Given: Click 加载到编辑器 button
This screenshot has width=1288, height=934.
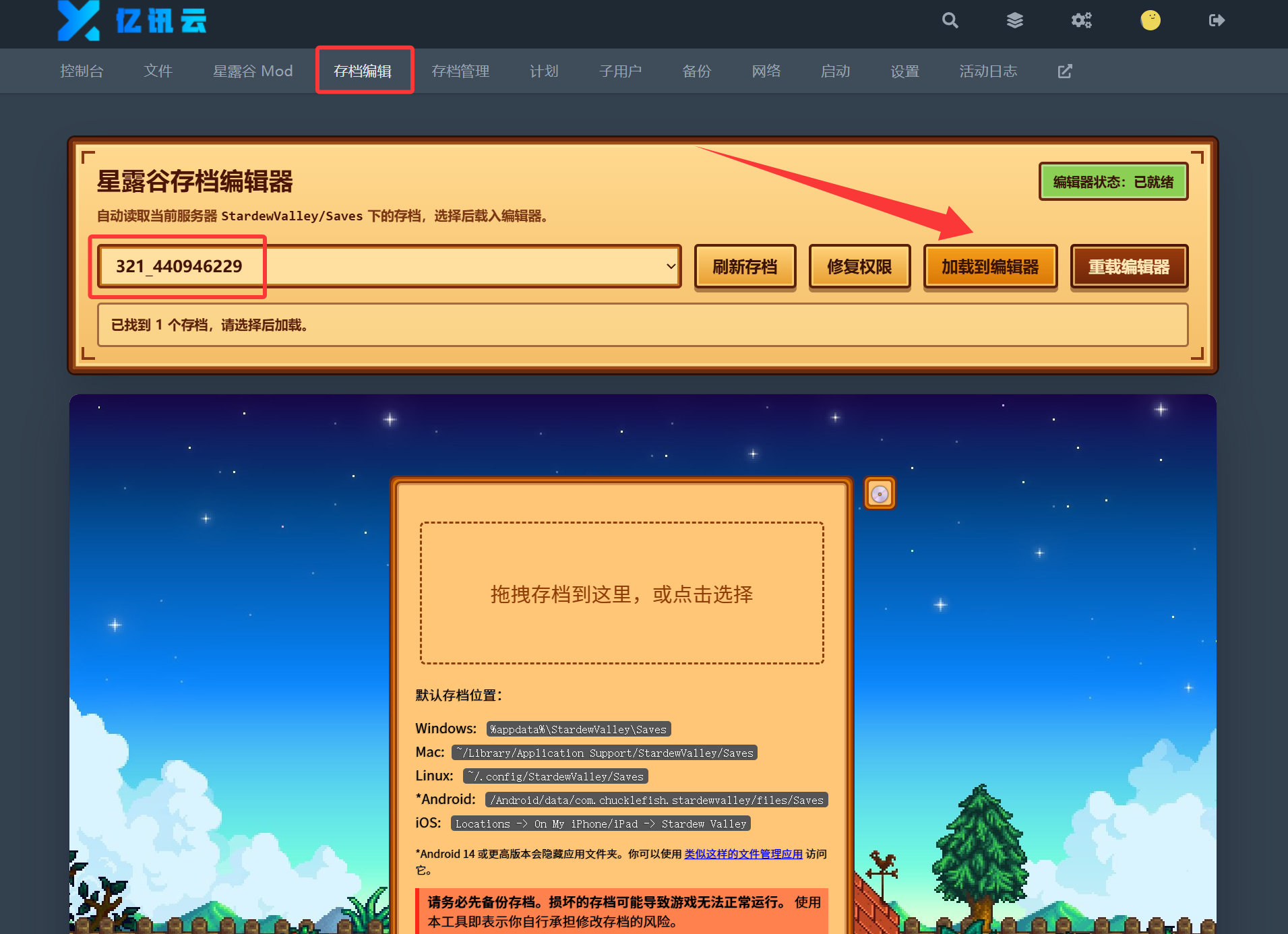Looking at the screenshot, I should coord(990,267).
